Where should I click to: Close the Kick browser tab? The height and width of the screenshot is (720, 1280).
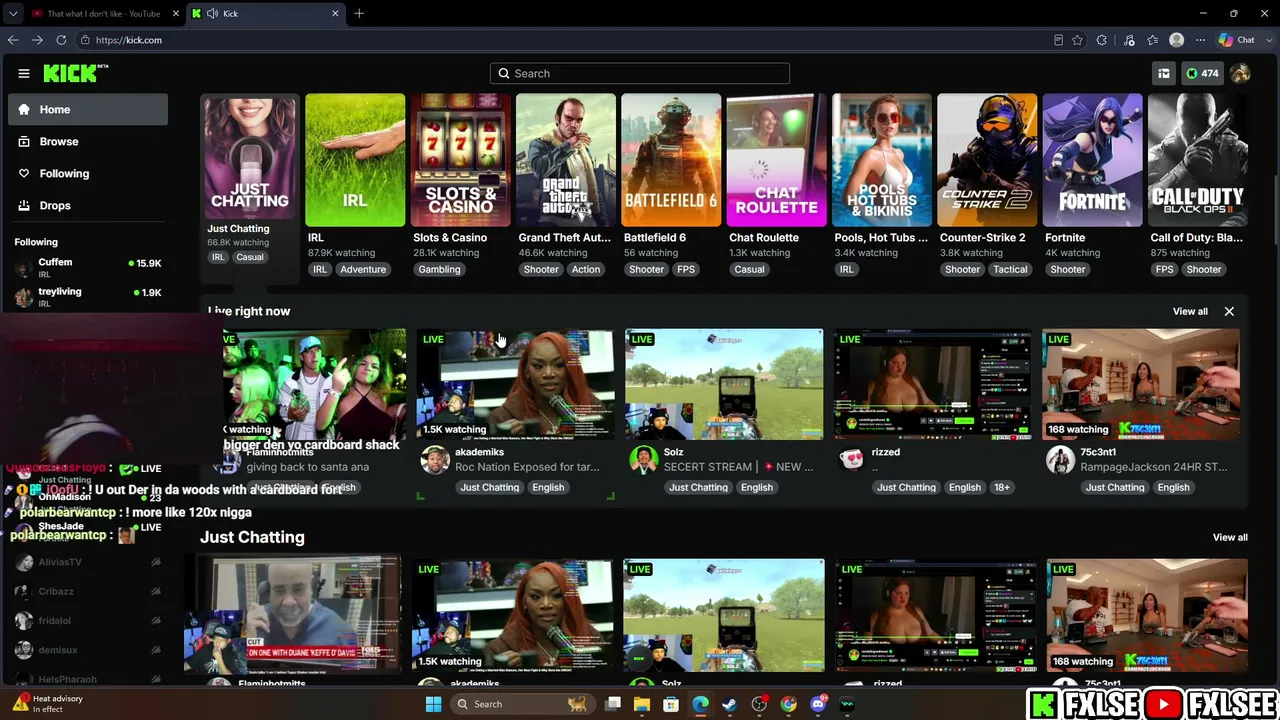click(x=335, y=13)
